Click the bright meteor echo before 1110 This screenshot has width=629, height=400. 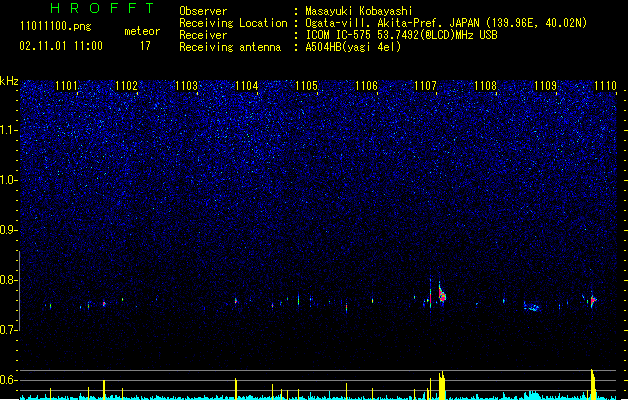pyautogui.click(x=593, y=300)
